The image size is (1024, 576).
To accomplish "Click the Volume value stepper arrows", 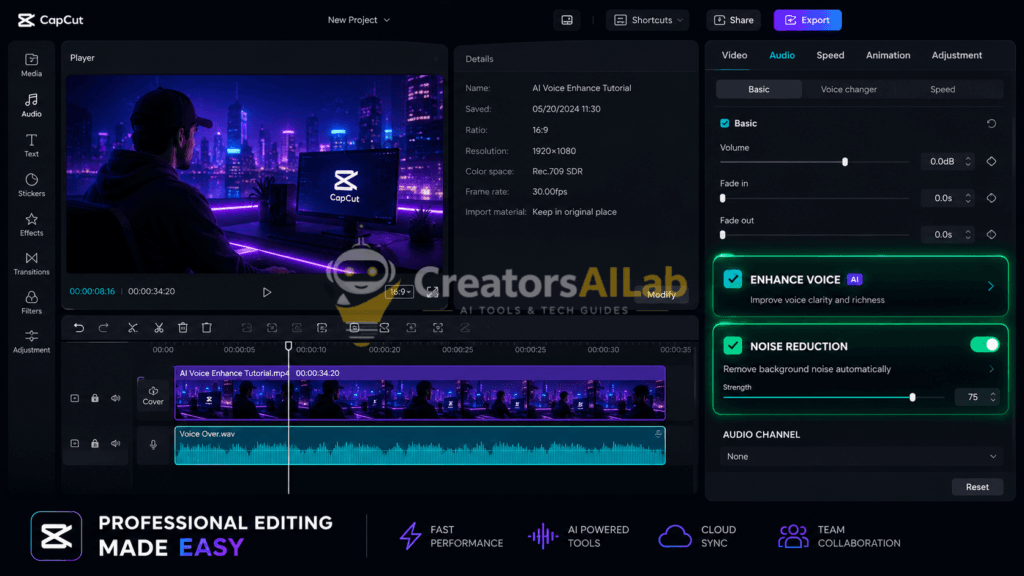I will pyautogui.click(x=968, y=161).
